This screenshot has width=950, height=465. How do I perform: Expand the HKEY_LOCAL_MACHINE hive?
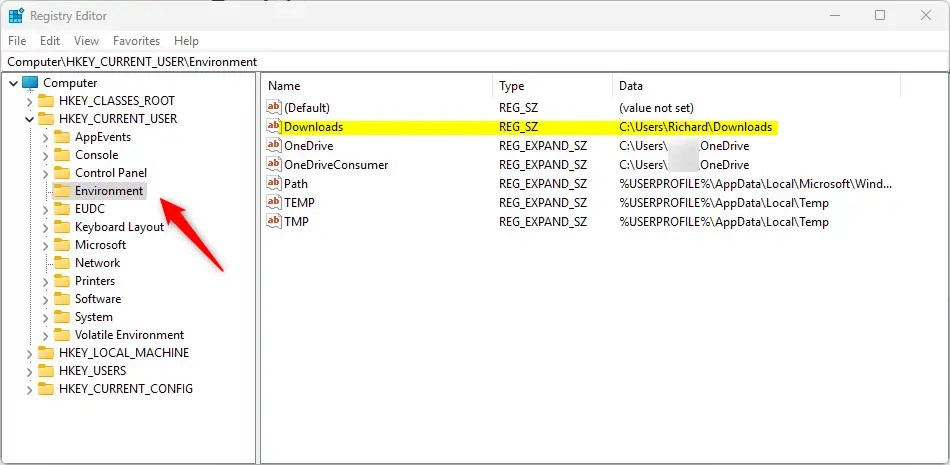coord(29,353)
